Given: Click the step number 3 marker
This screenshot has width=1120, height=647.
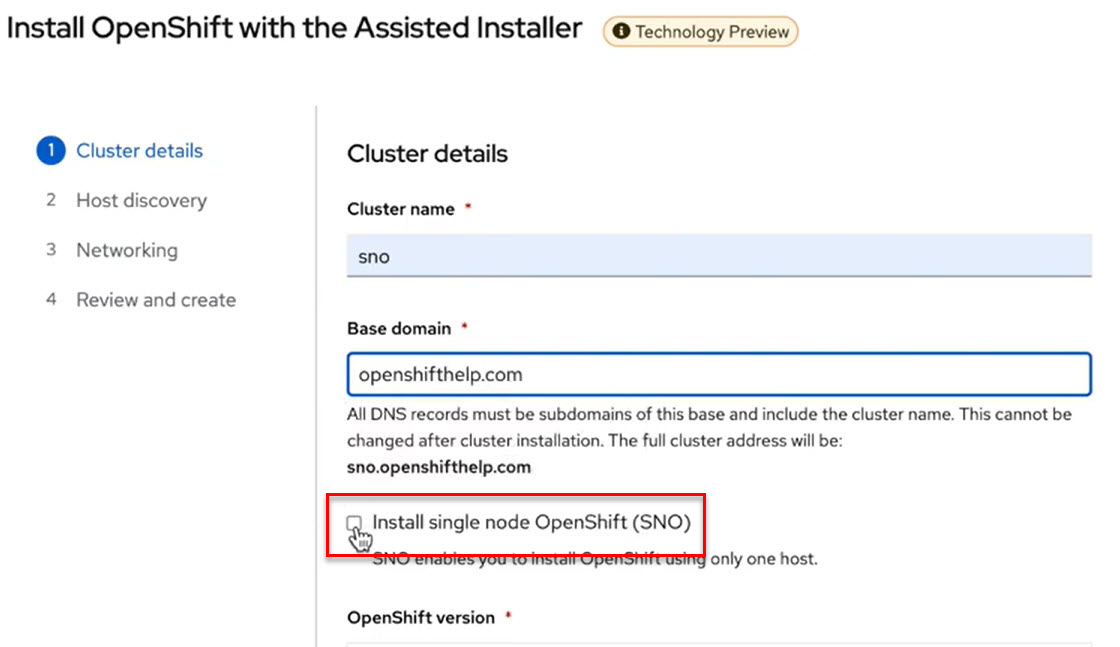Looking at the screenshot, I should (x=51, y=250).
